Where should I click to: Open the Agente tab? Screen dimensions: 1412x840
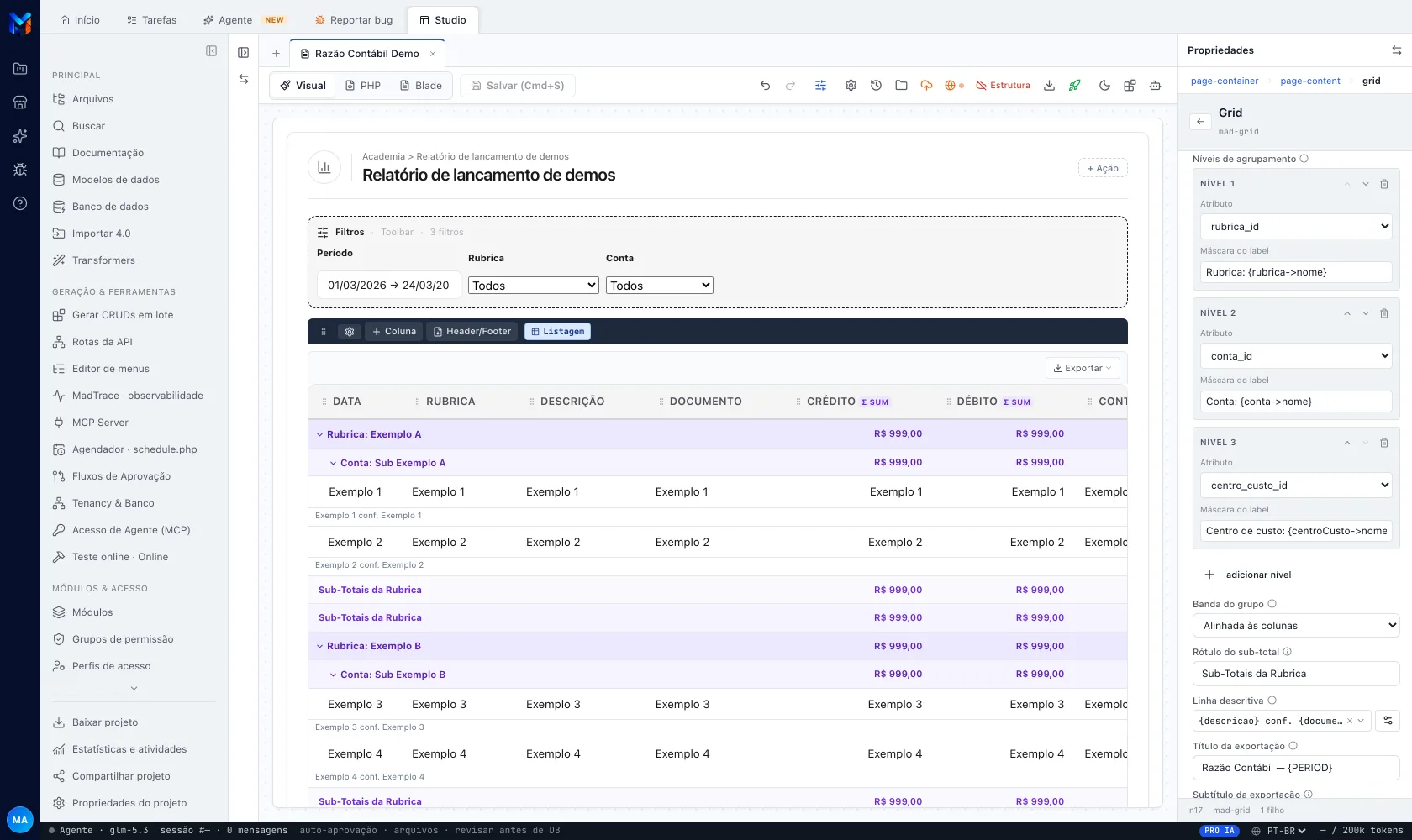tap(244, 20)
